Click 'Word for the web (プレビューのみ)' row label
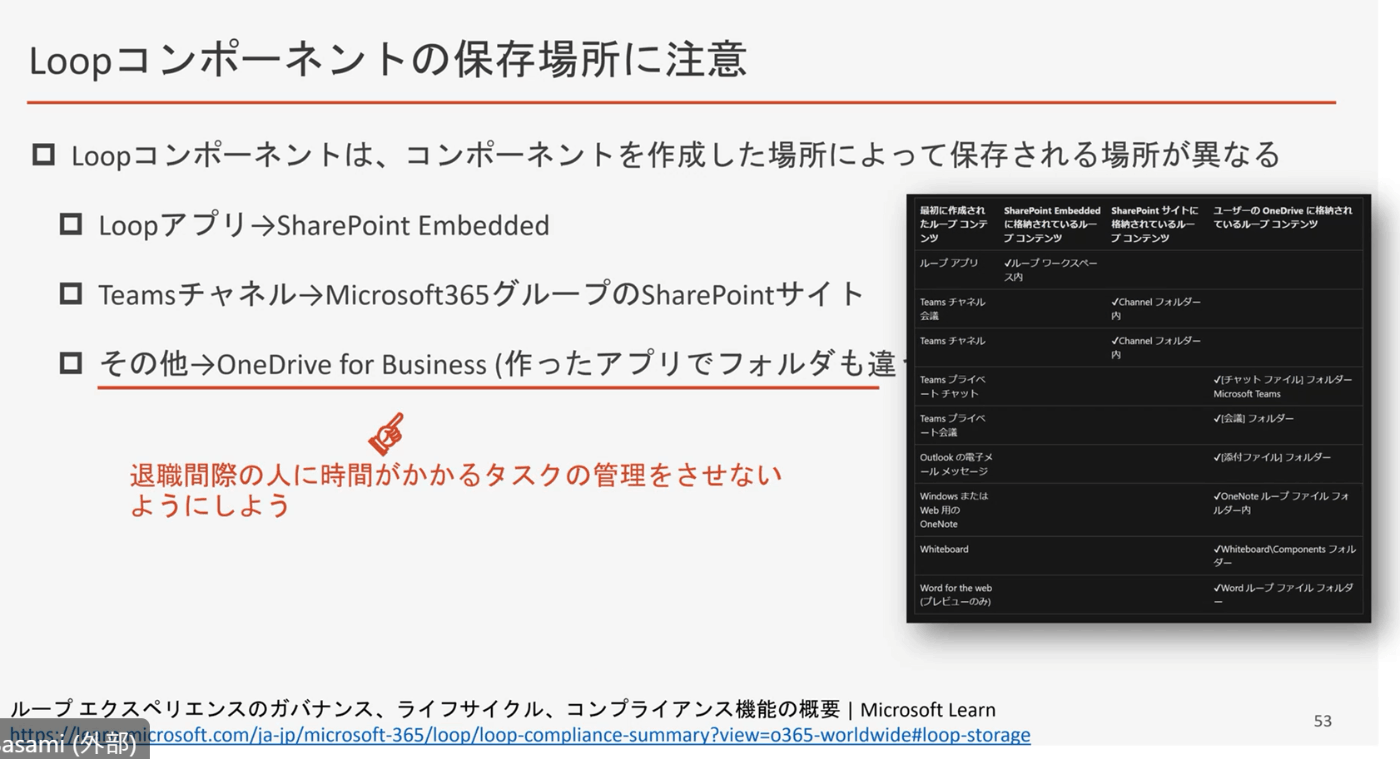Screen dimensions: 1400x759 click(x=955, y=595)
